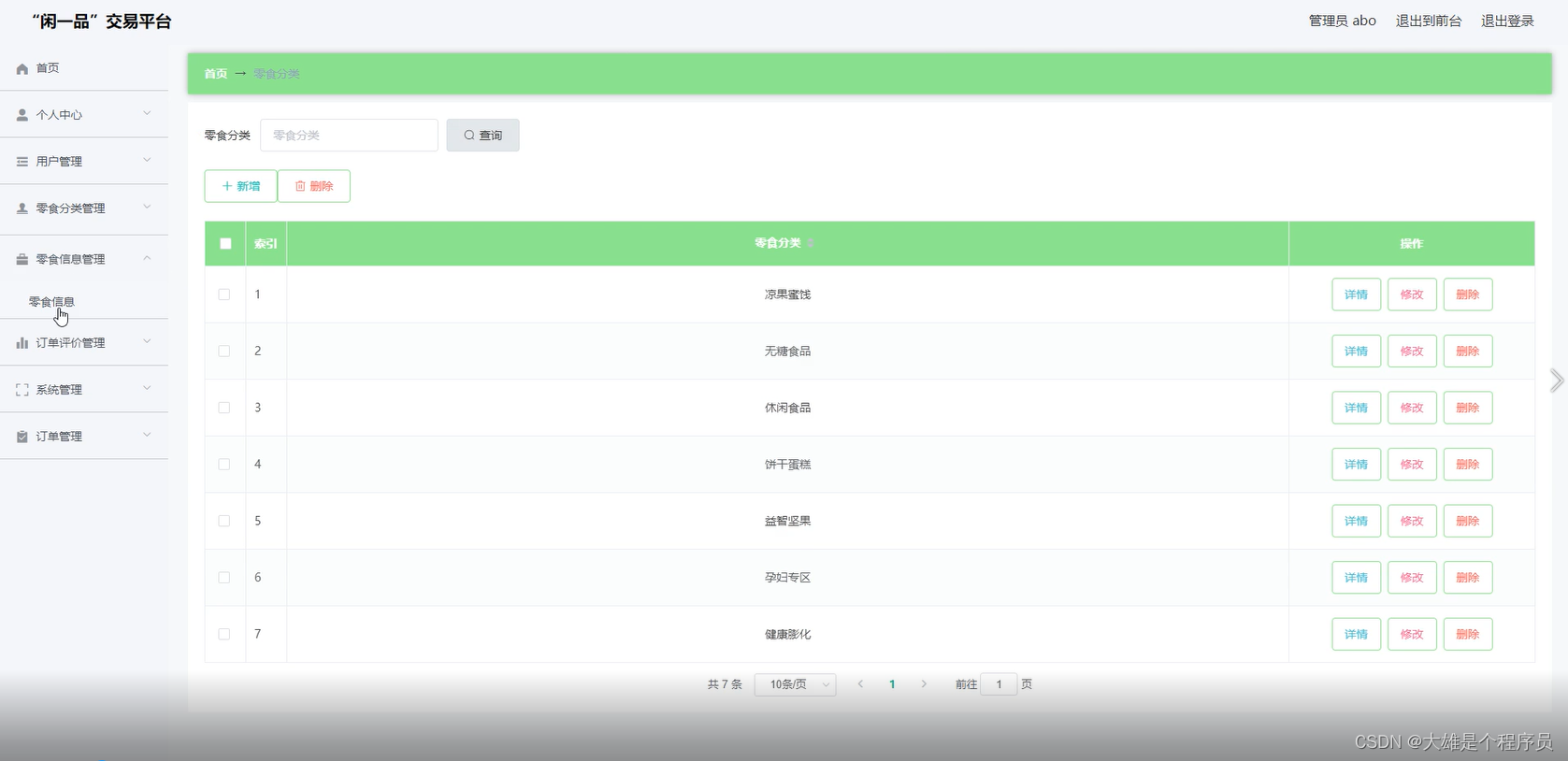Viewport: 1568px width, 761px height.
Task: Click 修改 for 休闲食品 row
Action: [1412, 408]
